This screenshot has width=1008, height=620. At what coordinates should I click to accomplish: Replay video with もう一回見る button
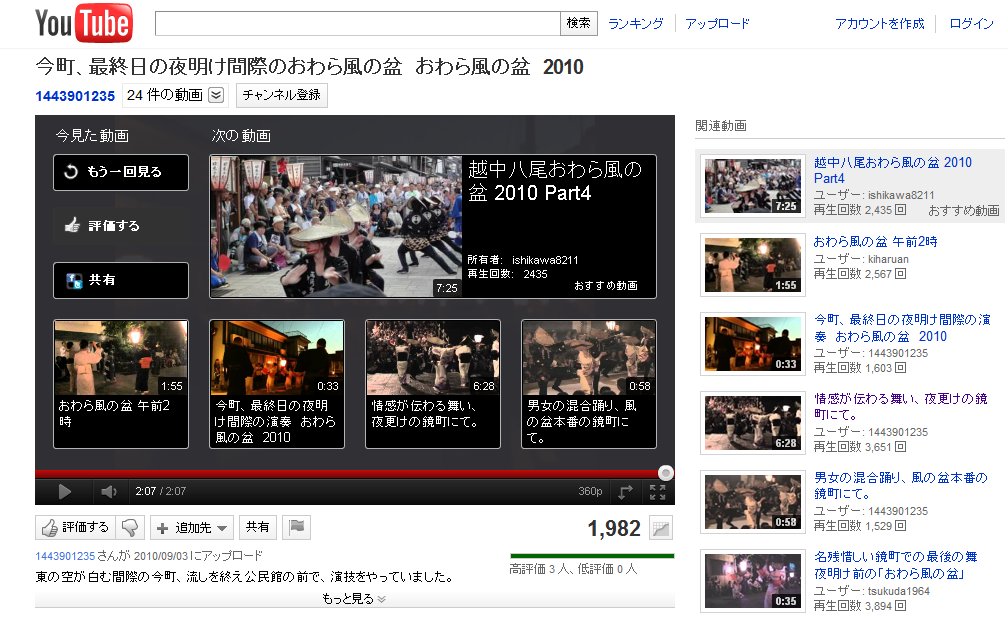pos(121,172)
